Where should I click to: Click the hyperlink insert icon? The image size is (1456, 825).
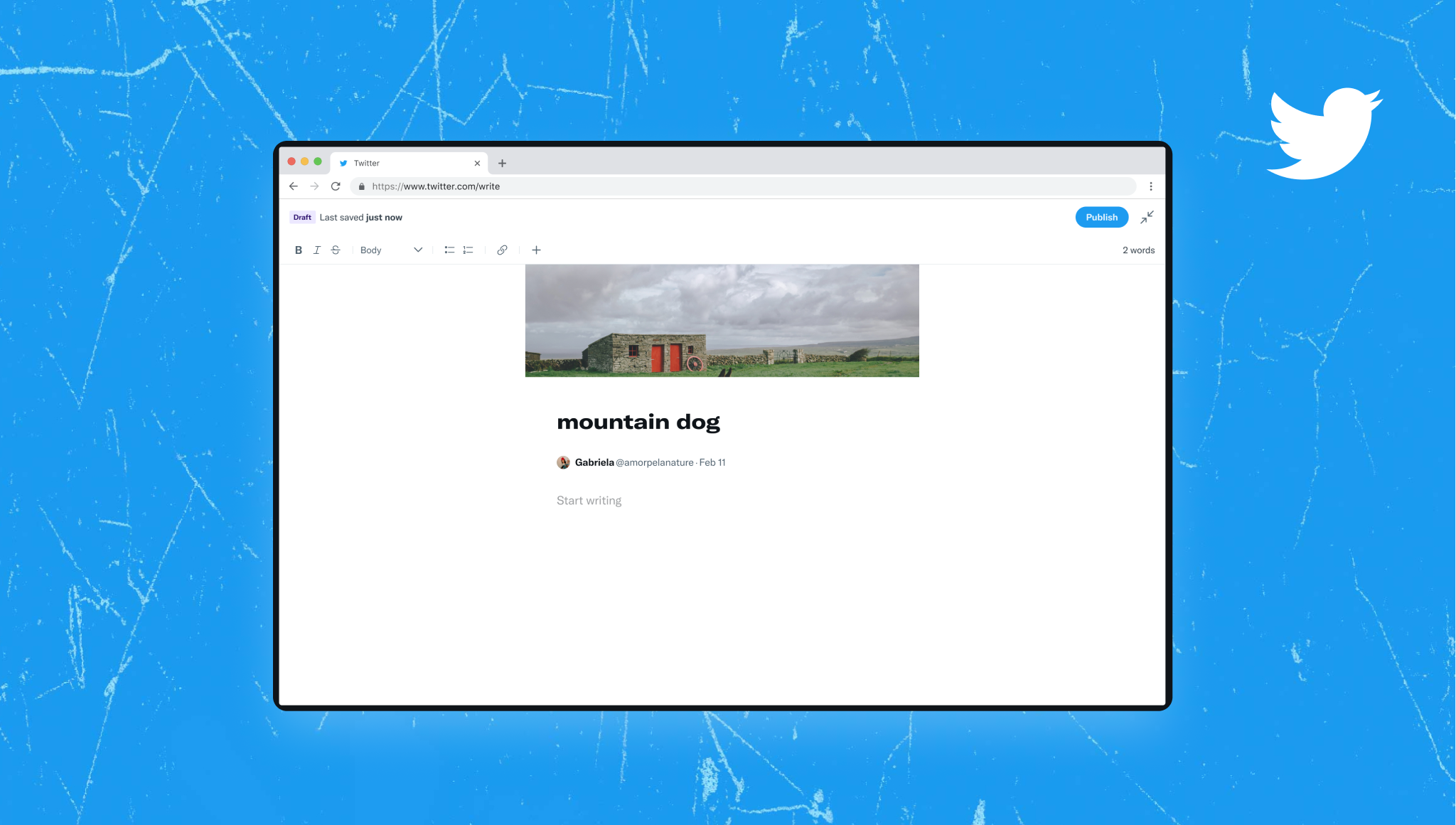(x=502, y=250)
